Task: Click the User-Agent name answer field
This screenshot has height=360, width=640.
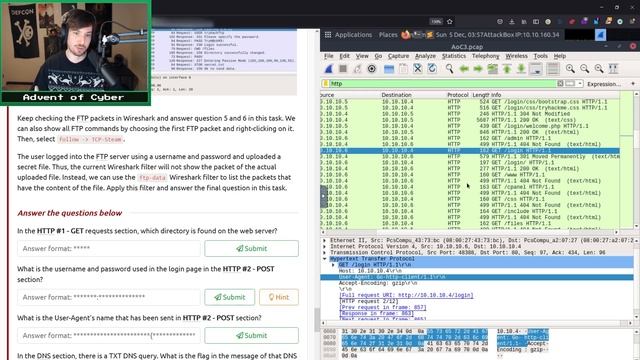Action: 109,336
